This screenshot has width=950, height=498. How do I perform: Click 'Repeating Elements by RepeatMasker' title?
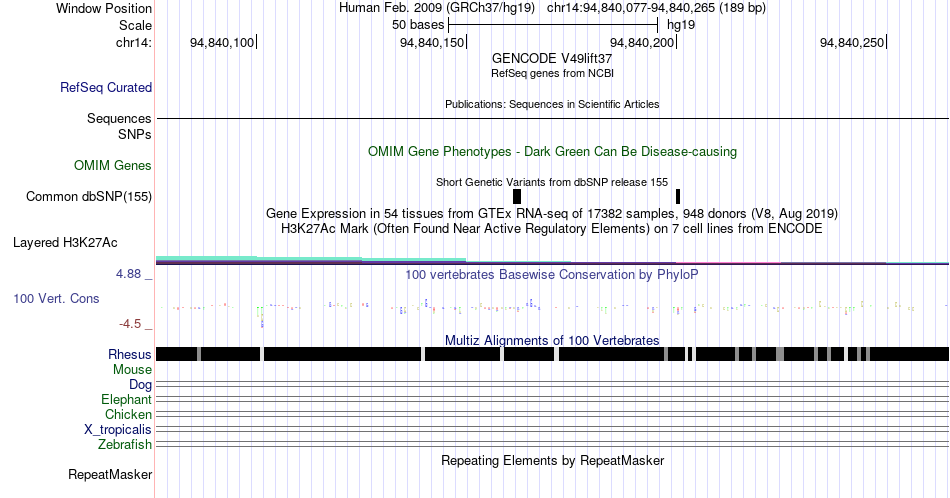552,460
